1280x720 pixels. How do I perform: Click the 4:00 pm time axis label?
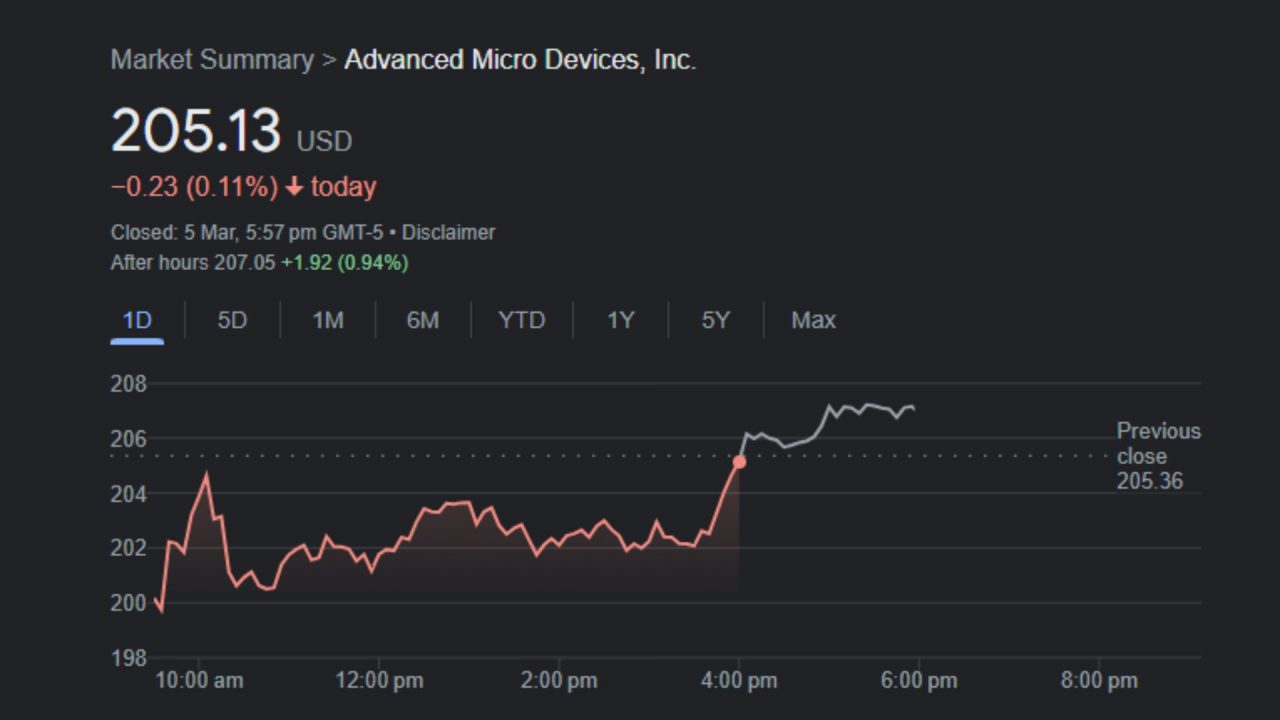pyautogui.click(x=739, y=681)
